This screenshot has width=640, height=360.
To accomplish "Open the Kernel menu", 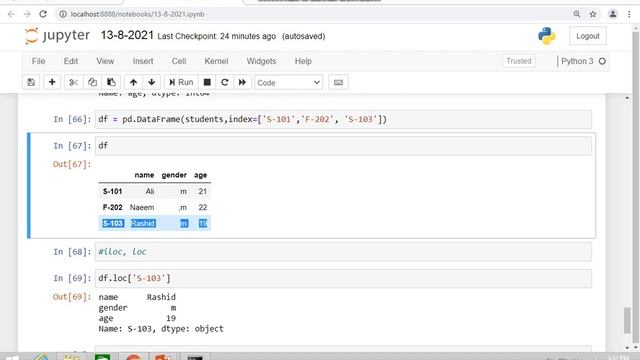I will tap(216, 61).
